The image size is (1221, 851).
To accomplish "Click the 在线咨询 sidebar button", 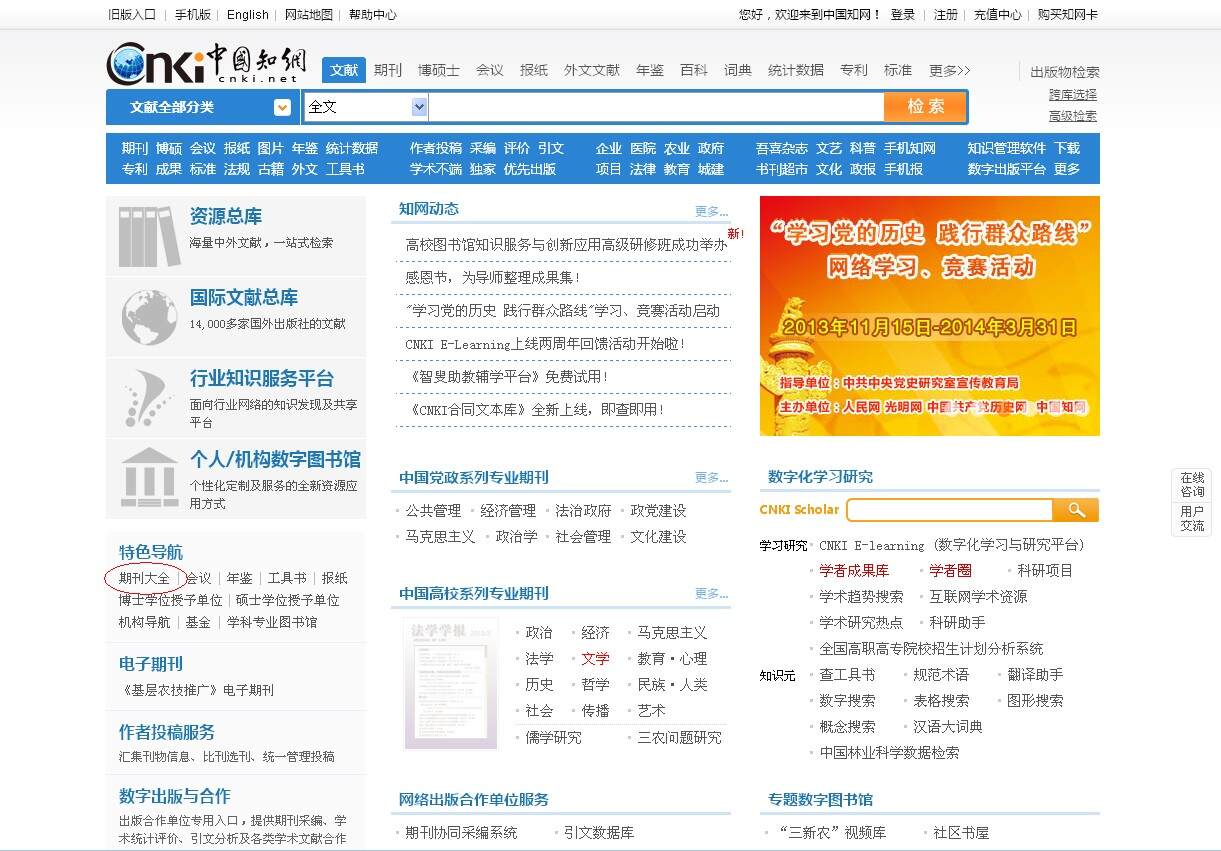I will point(1192,486).
